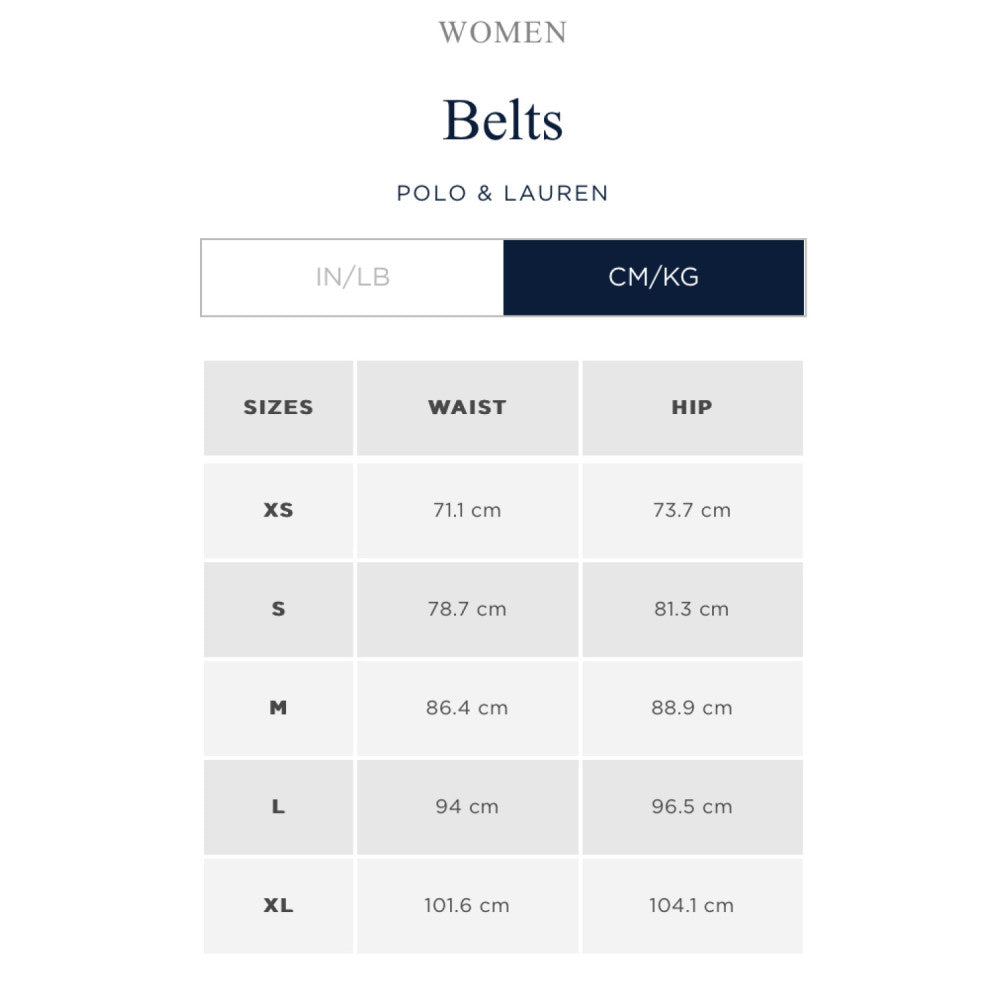
Task: Click the 71.1 cm waist value
Action: pos(467,510)
